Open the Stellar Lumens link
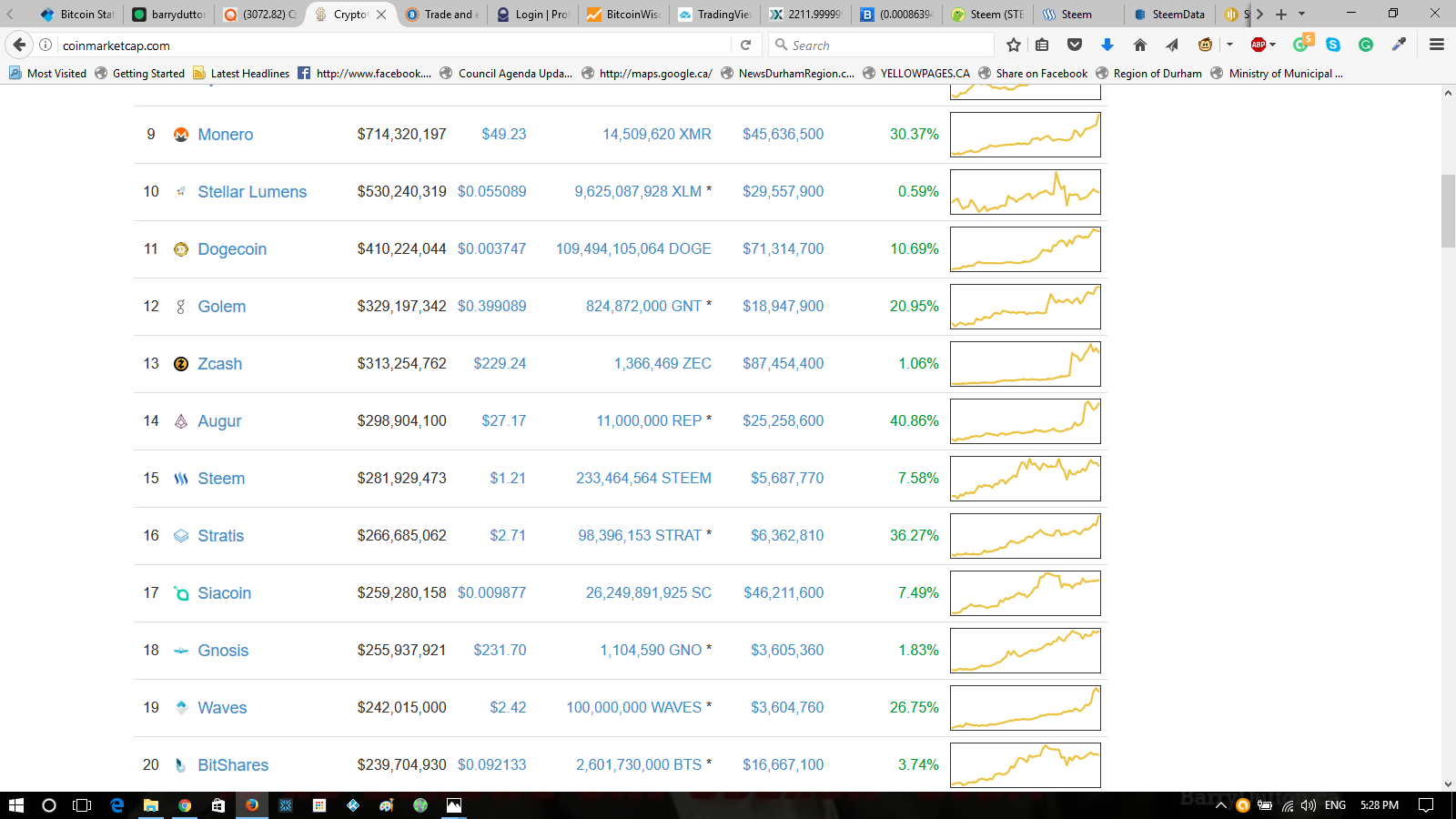 (252, 192)
